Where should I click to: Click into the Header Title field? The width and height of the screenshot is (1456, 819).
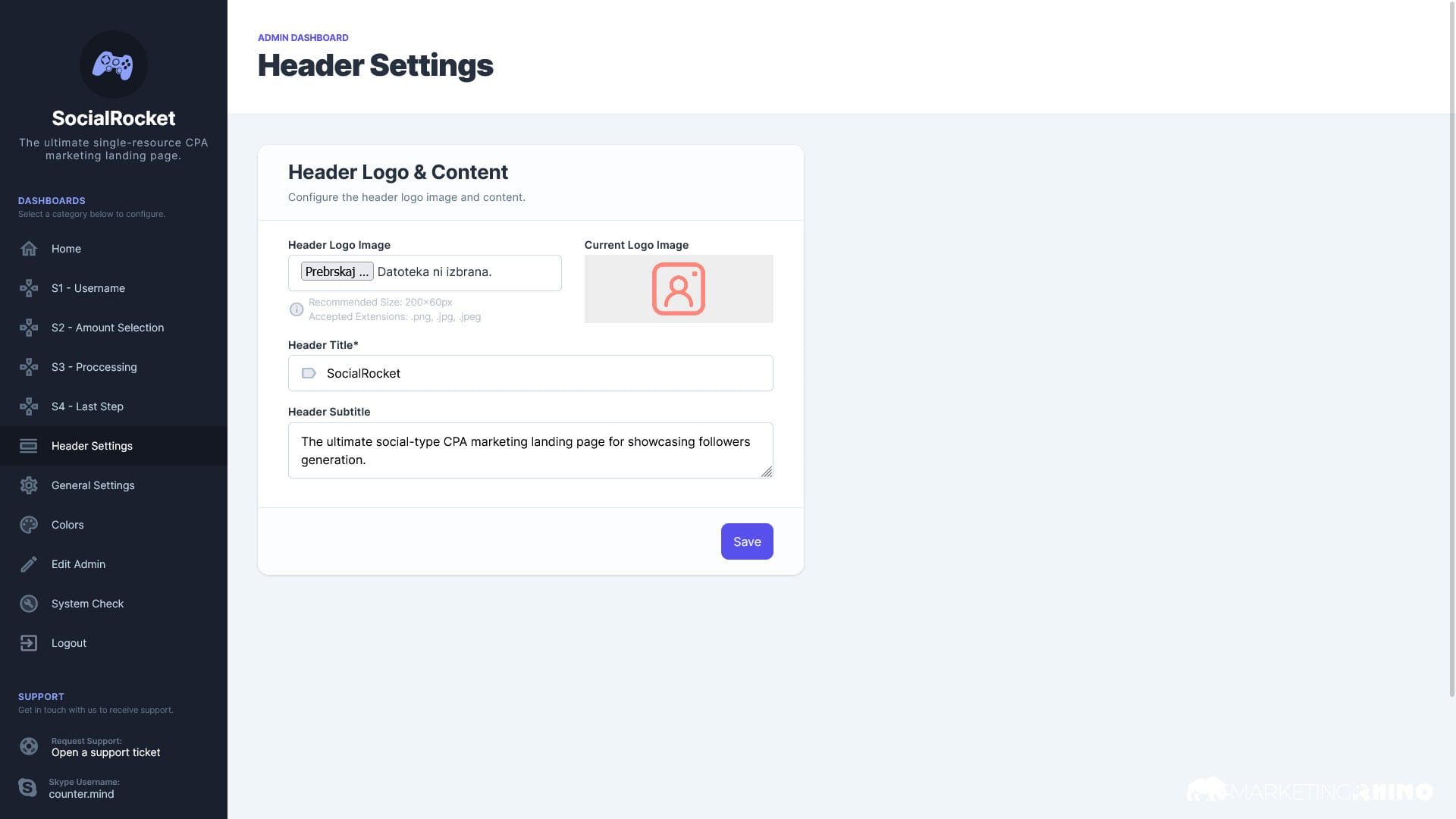click(x=531, y=373)
